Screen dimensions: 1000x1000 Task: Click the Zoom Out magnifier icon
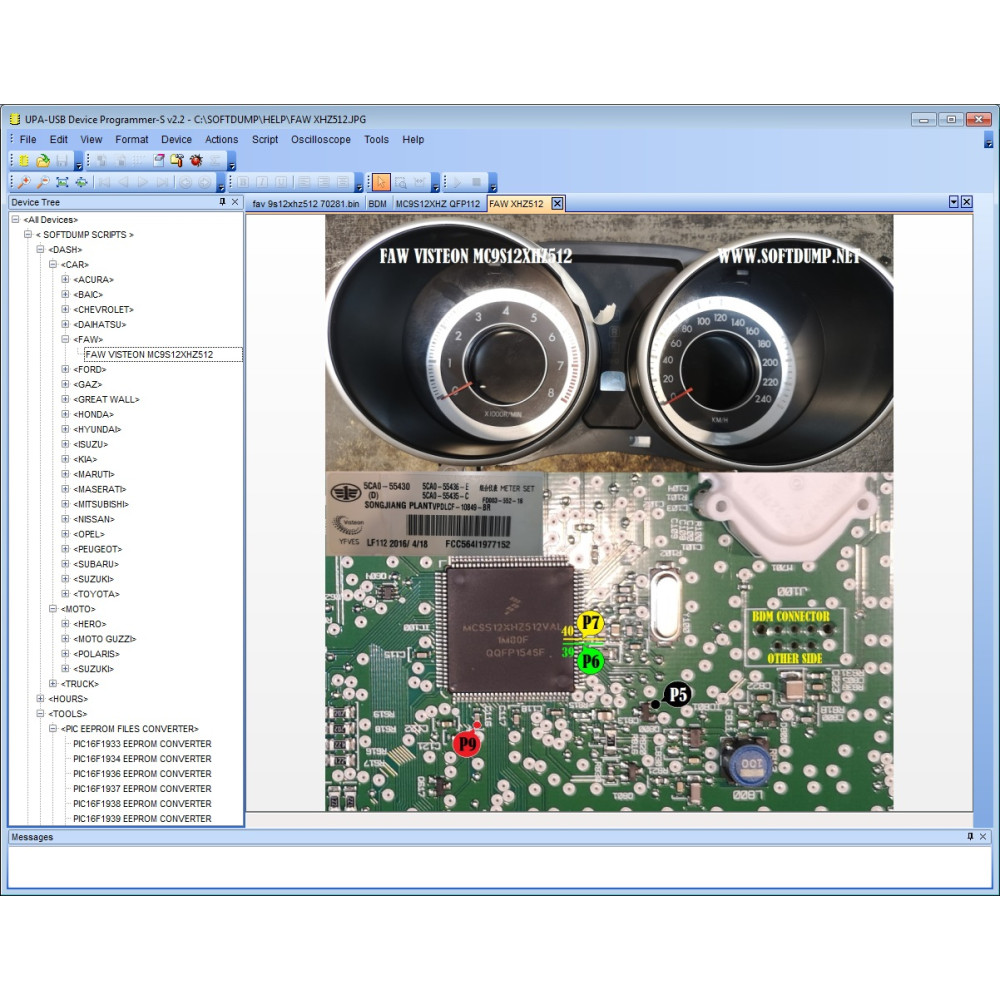(x=43, y=182)
